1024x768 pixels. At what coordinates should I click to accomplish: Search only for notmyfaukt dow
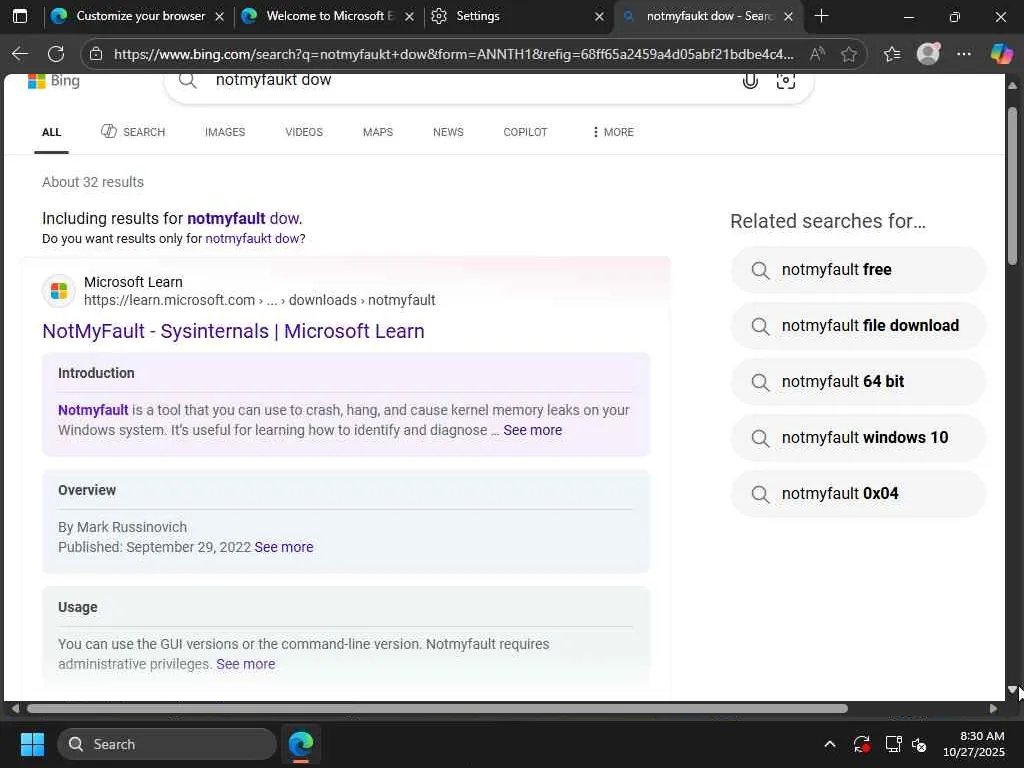(x=253, y=238)
